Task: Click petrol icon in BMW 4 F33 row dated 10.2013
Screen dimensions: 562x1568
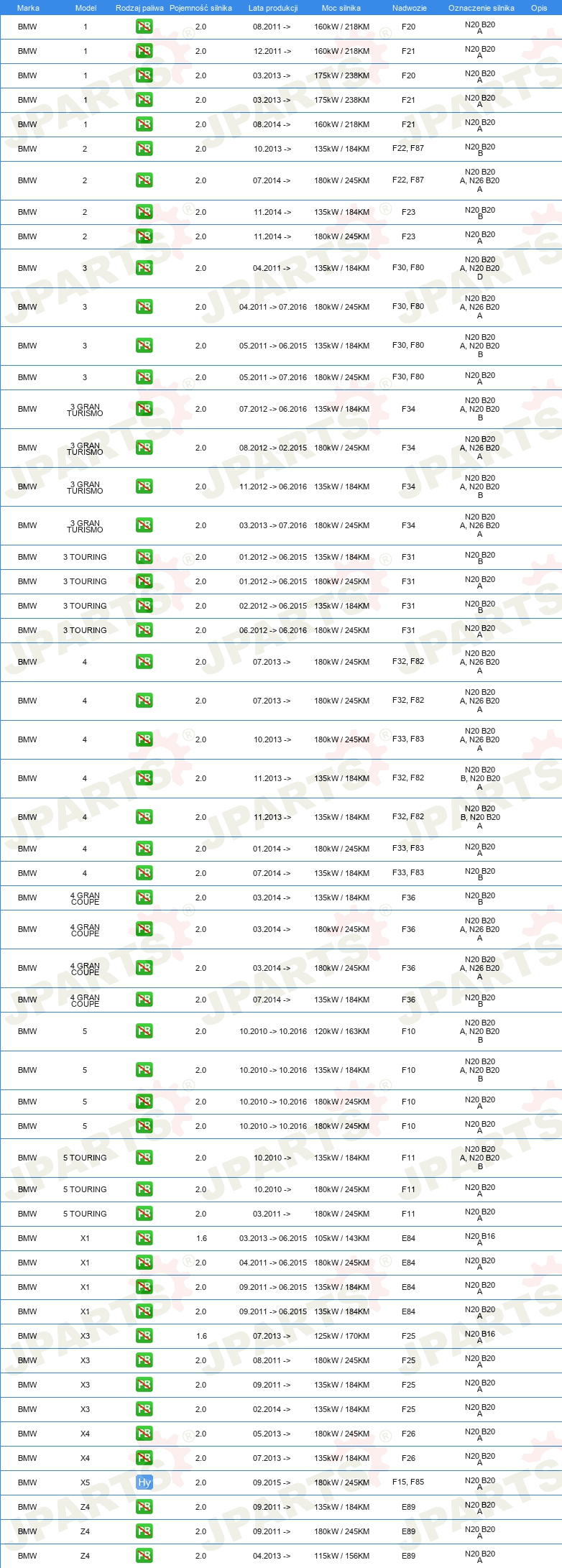Action: pos(144,739)
